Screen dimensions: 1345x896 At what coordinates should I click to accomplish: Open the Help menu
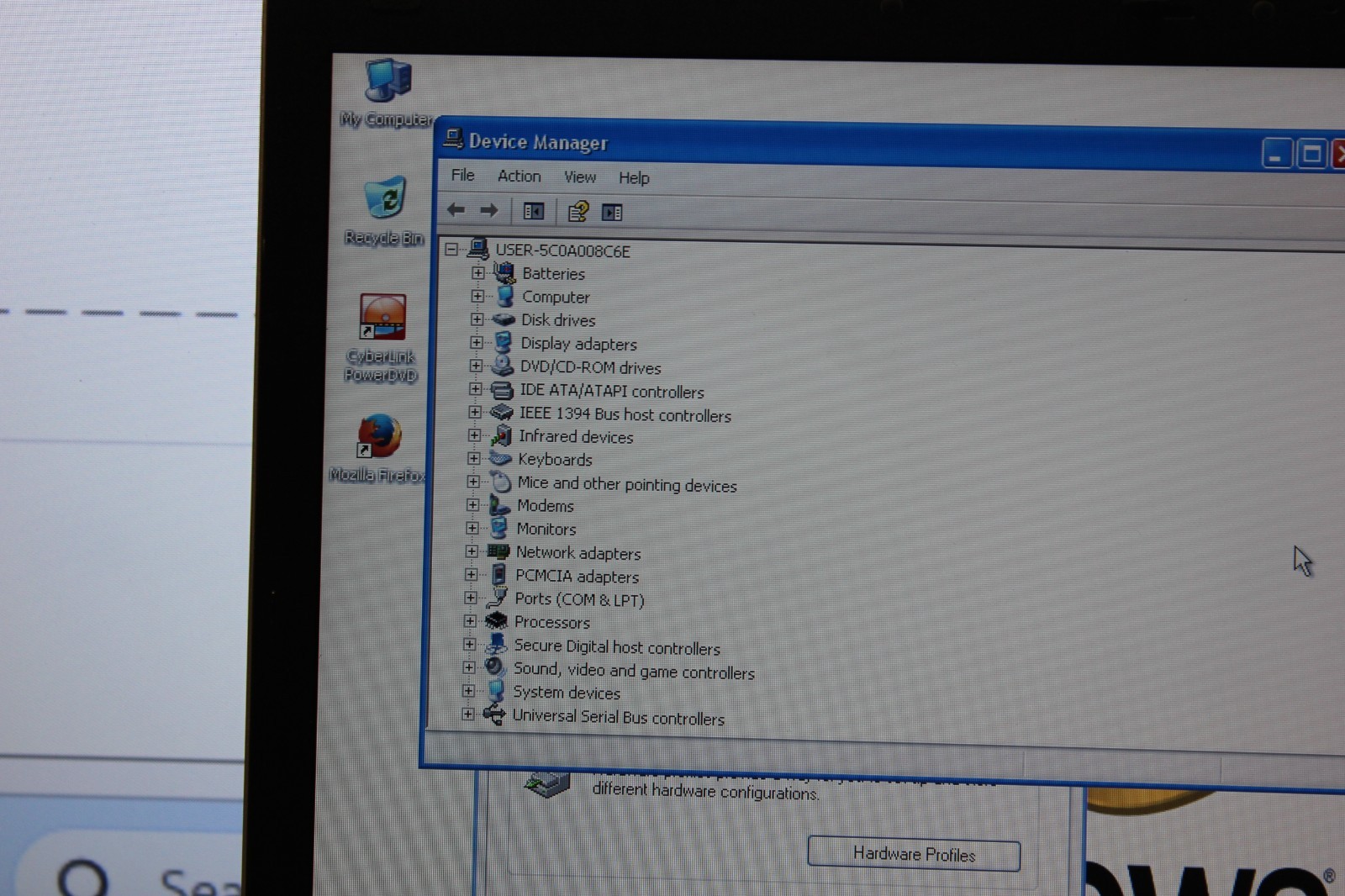point(634,178)
